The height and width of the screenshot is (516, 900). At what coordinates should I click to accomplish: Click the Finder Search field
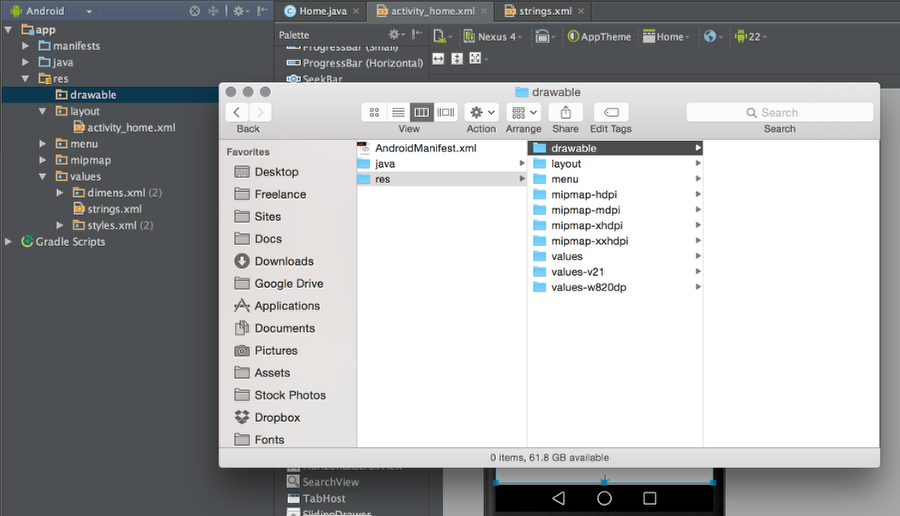[x=779, y=112]
